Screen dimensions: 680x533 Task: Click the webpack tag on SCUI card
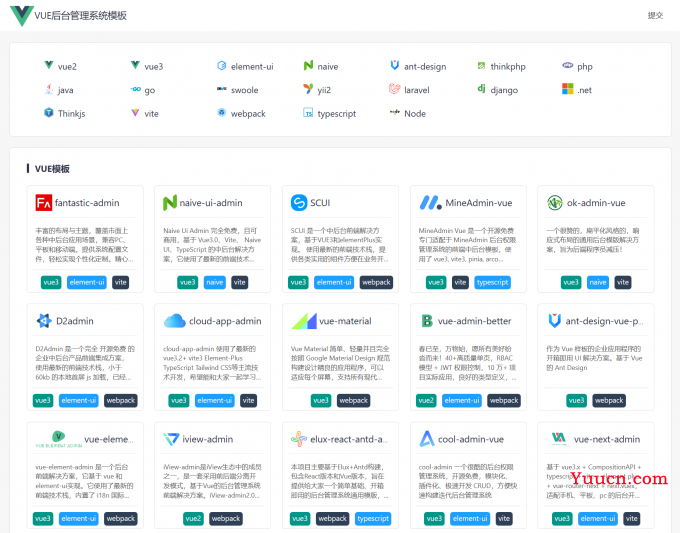[x=376, y=282]
